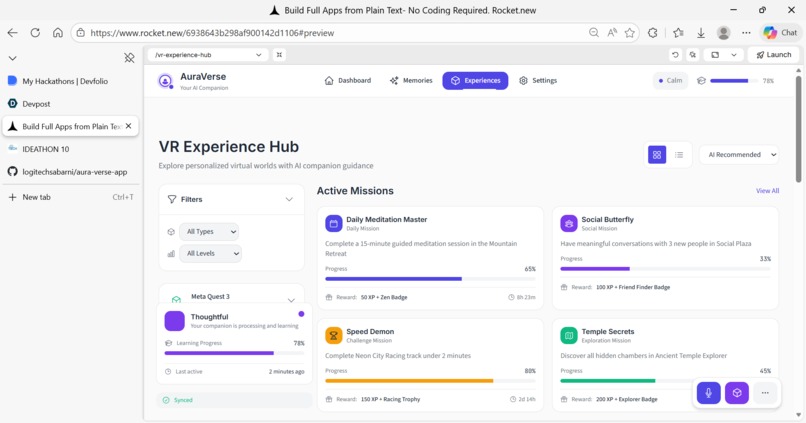Open the Dashboard nav tab
This screenshot has height=423, width=806.
(347, 81)
